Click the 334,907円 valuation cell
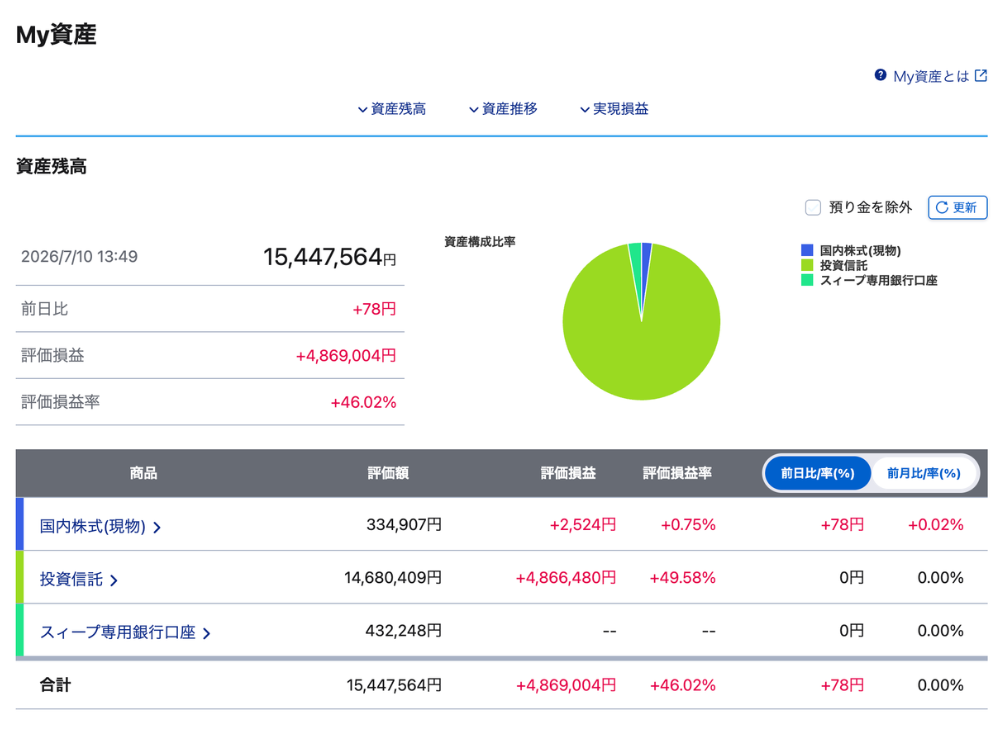 [404, 525]
